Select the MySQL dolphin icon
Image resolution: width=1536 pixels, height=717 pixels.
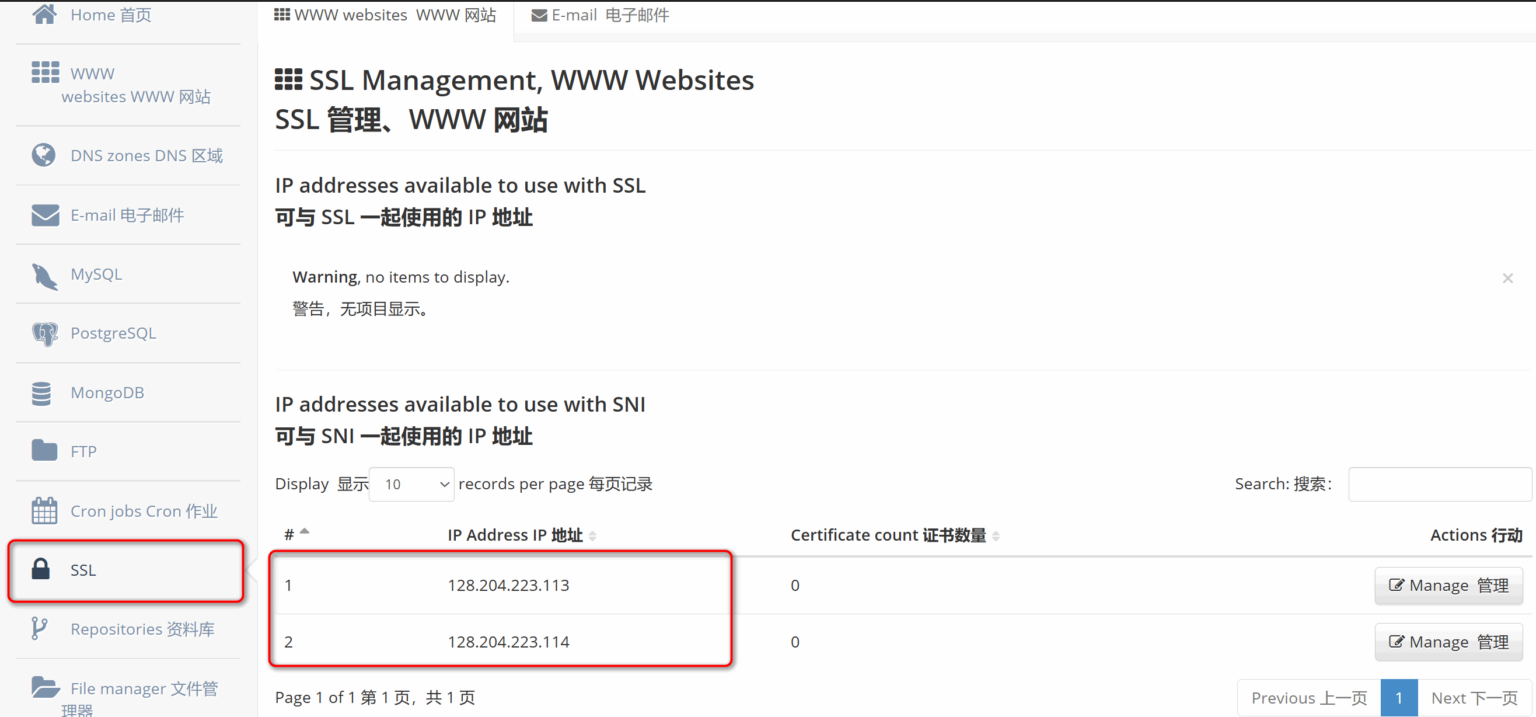coord(44,274)
